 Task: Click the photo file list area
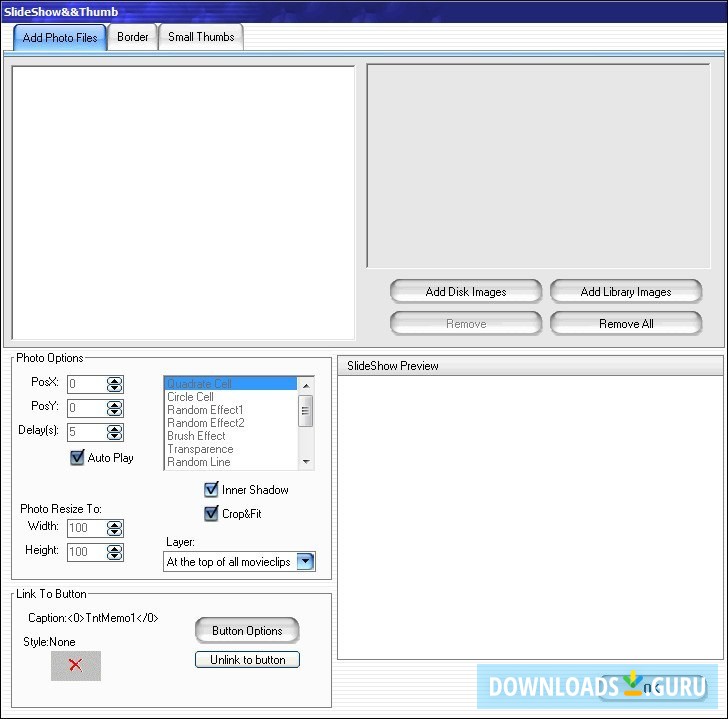(x=183, y=203)
